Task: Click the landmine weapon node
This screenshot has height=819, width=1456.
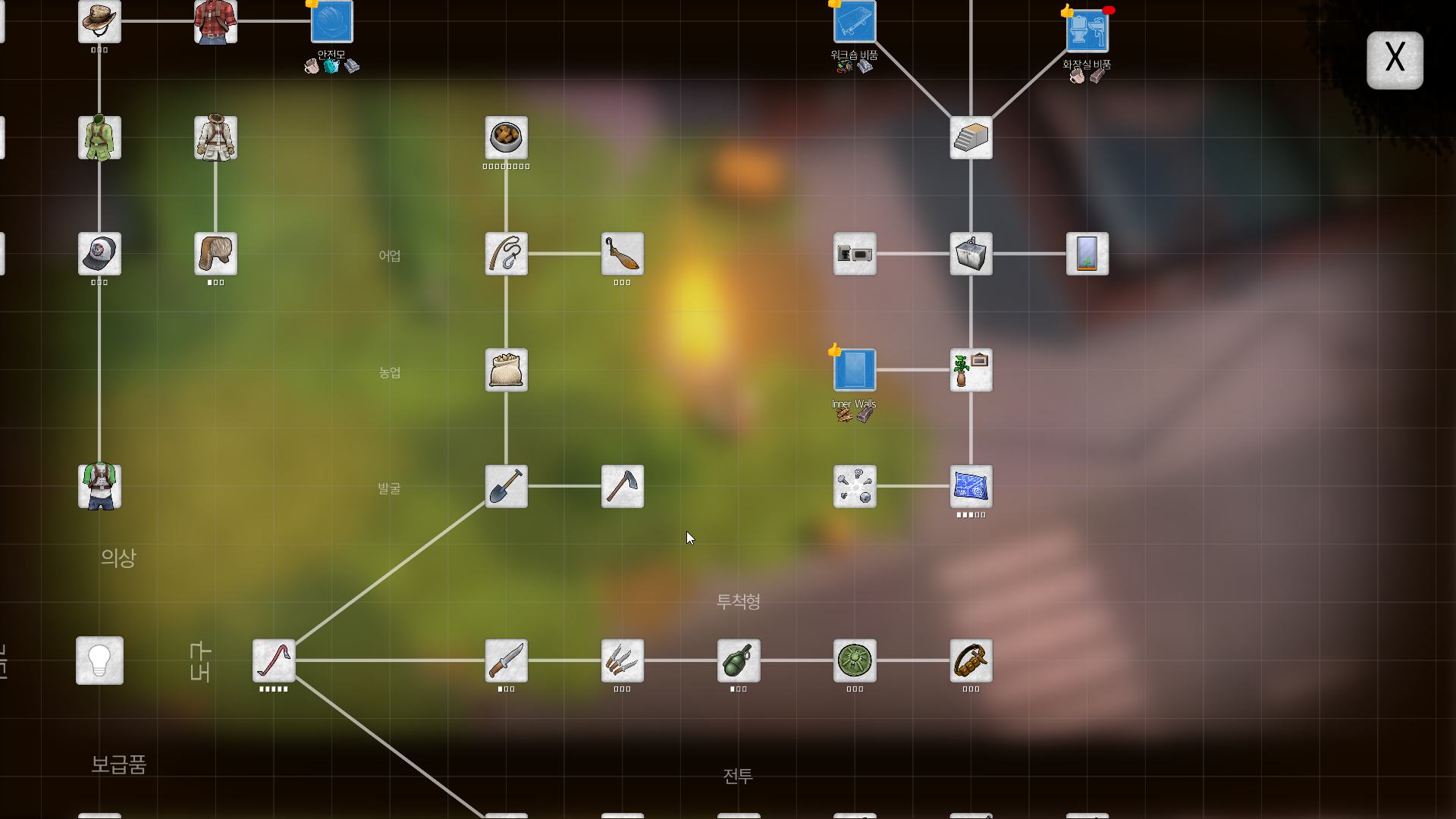Action: (x=855, y=660)
